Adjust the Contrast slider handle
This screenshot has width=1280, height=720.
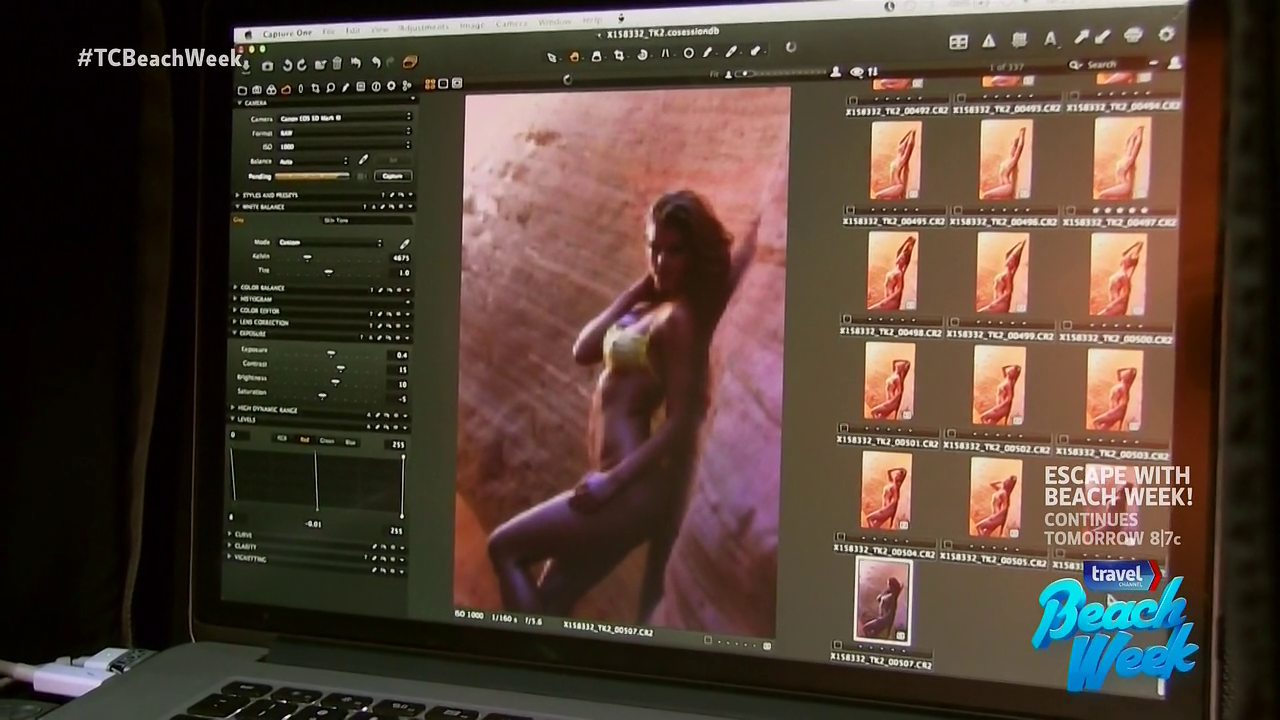pos(341,367)
